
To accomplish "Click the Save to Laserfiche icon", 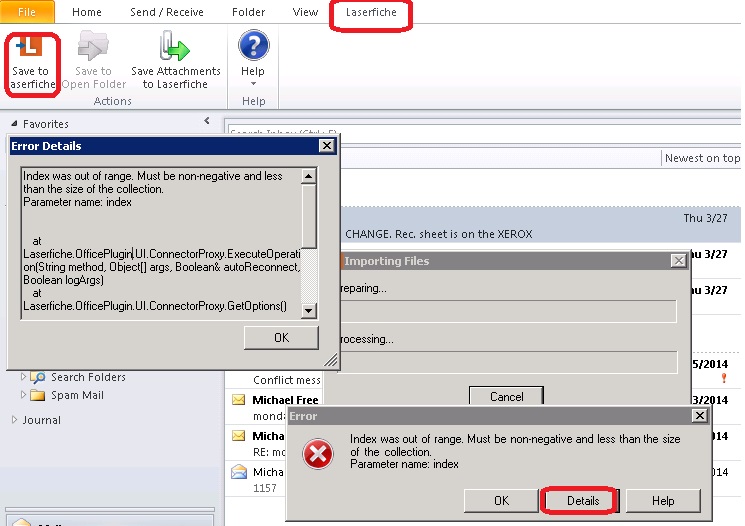I will click(31, 49).
